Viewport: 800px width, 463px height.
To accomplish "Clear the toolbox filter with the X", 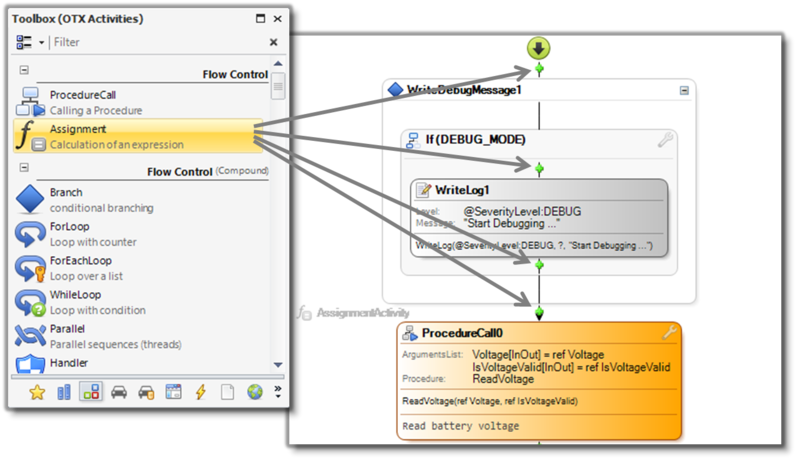I will (274, 43).
